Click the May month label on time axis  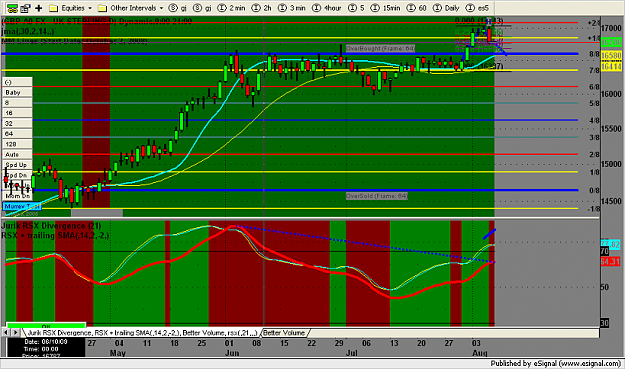tap(118, 353)
